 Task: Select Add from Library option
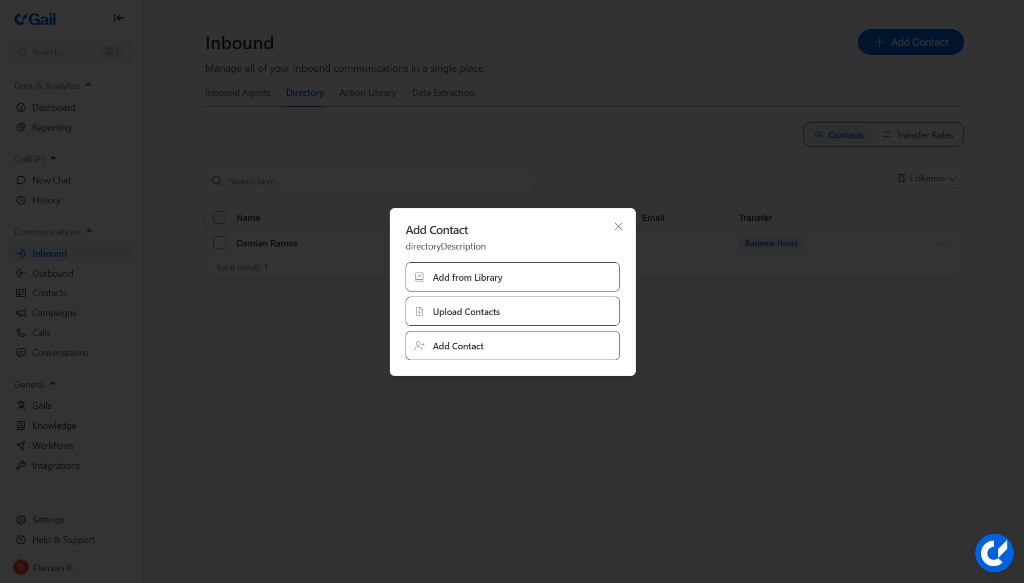(512, 277)
